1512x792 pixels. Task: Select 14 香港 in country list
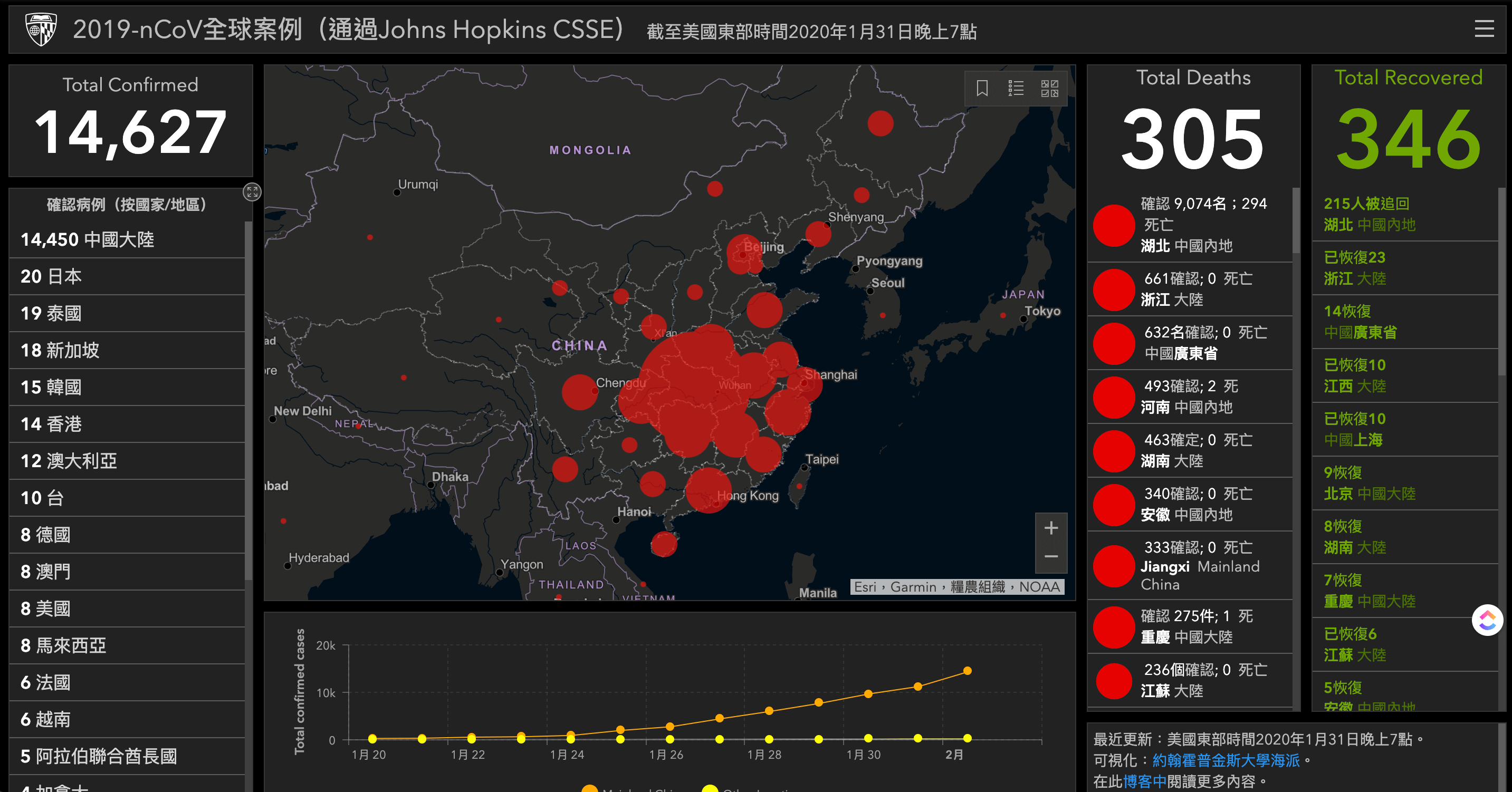pyautogui.click(x=127, y=424)
